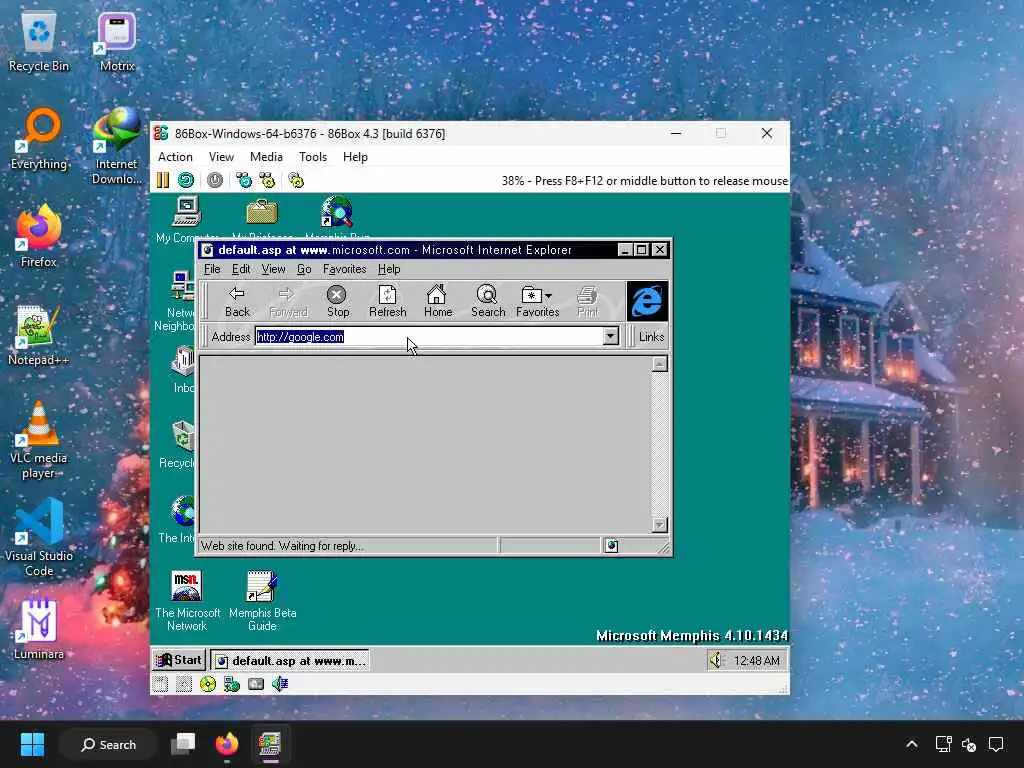Click the Address field containing http://google.com

[428, 336]
